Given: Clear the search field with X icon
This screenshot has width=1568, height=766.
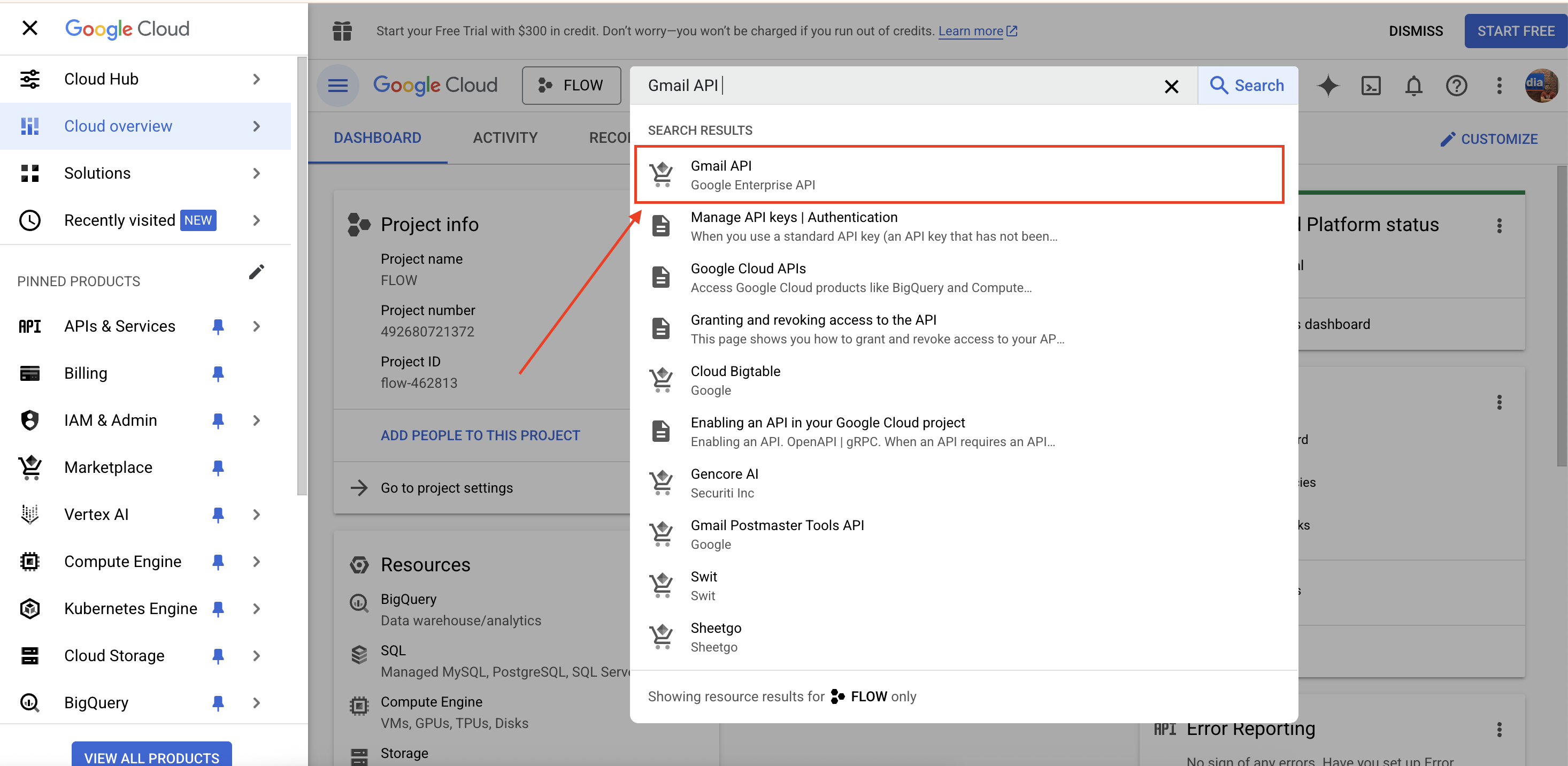Looking at the screenshot, I should pyautogui.click(x=1171, y=87).
